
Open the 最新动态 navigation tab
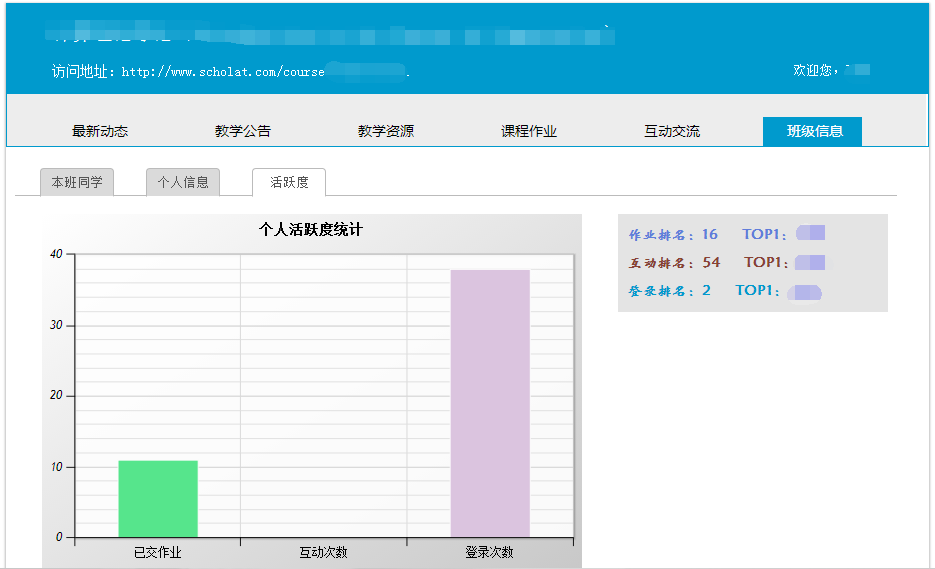coord(100,131)
